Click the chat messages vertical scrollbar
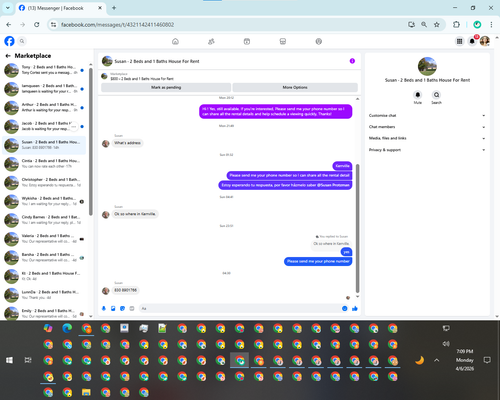This screenshot has width=500, height=400. pyautogui.click(x=357, y=228)
